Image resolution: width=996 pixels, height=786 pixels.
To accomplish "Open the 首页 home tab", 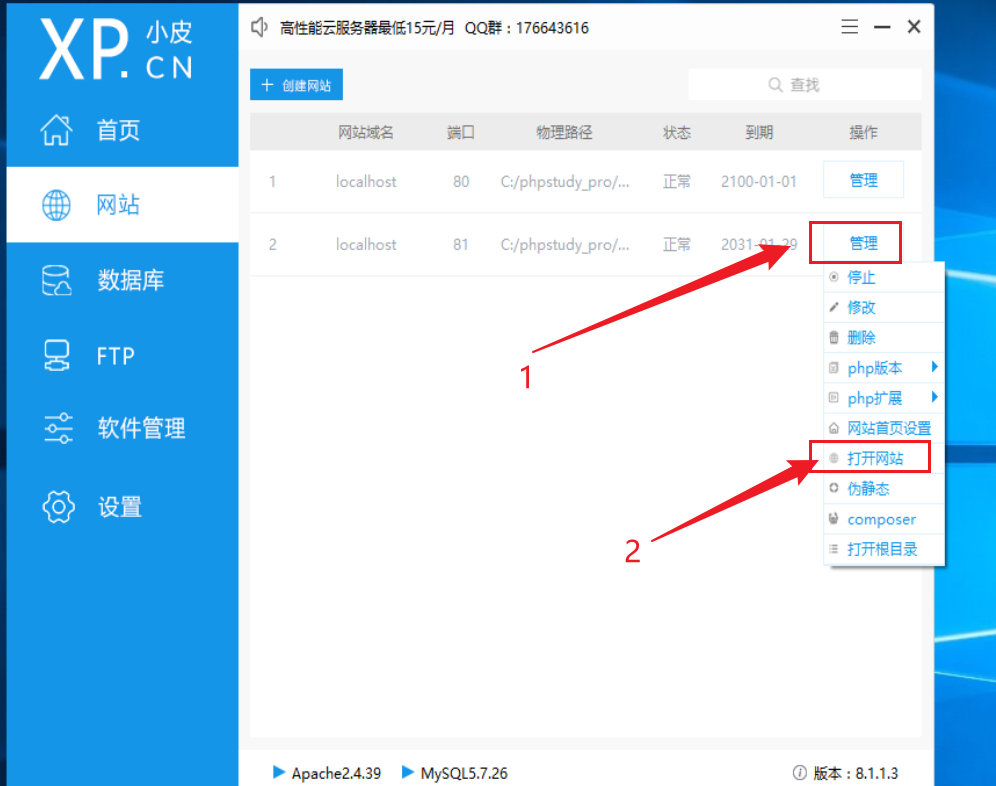I will click(123, 130).
